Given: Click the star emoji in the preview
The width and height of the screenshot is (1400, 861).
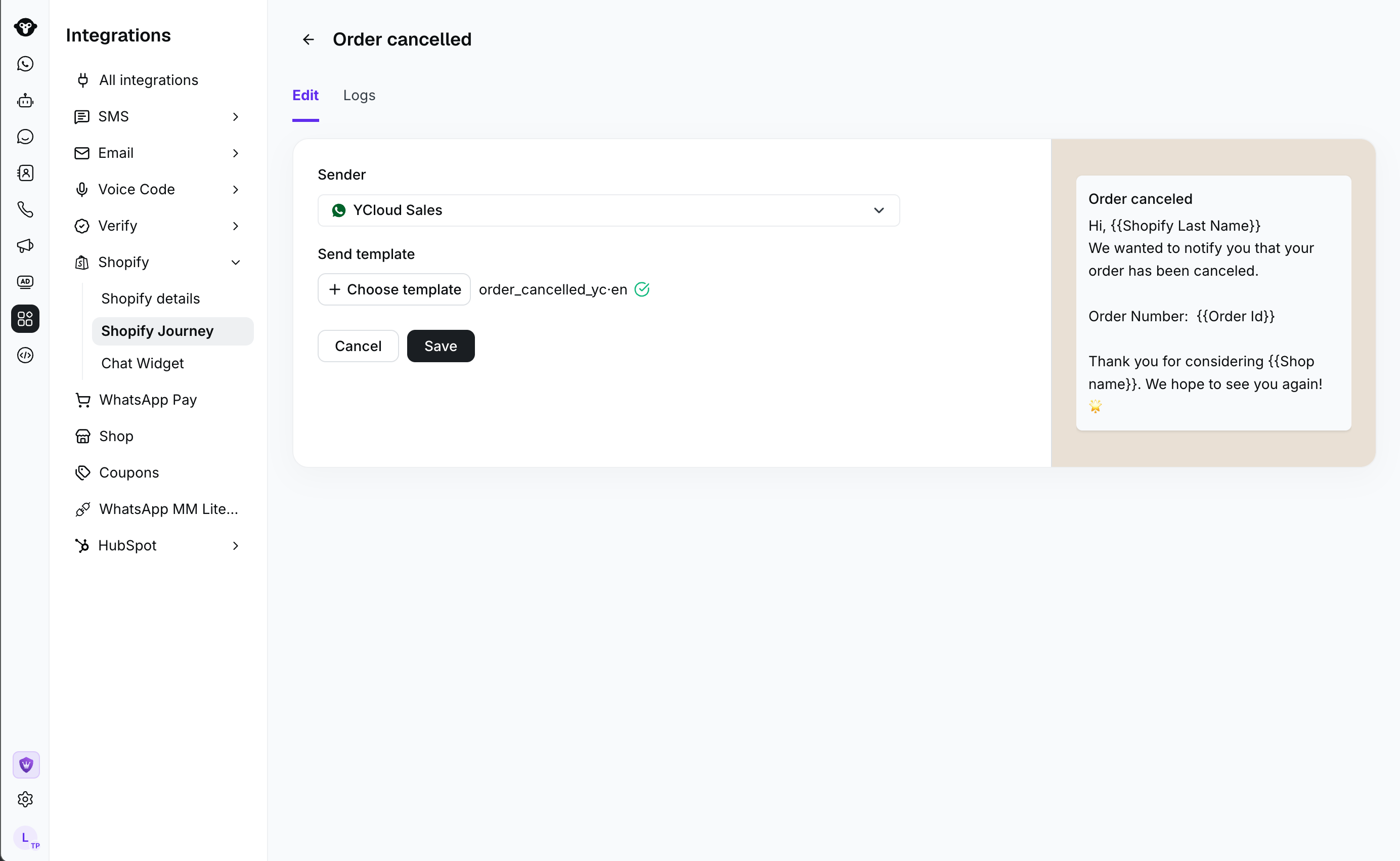Looking at the screenshot, I should tap(1095, 405).
